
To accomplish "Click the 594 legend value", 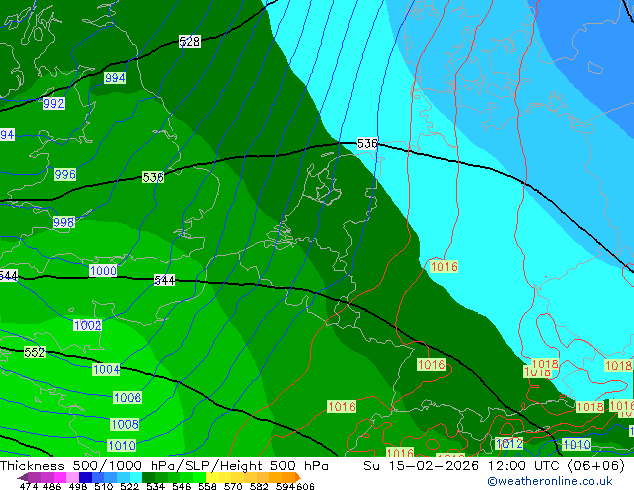I will pos(284,486).
